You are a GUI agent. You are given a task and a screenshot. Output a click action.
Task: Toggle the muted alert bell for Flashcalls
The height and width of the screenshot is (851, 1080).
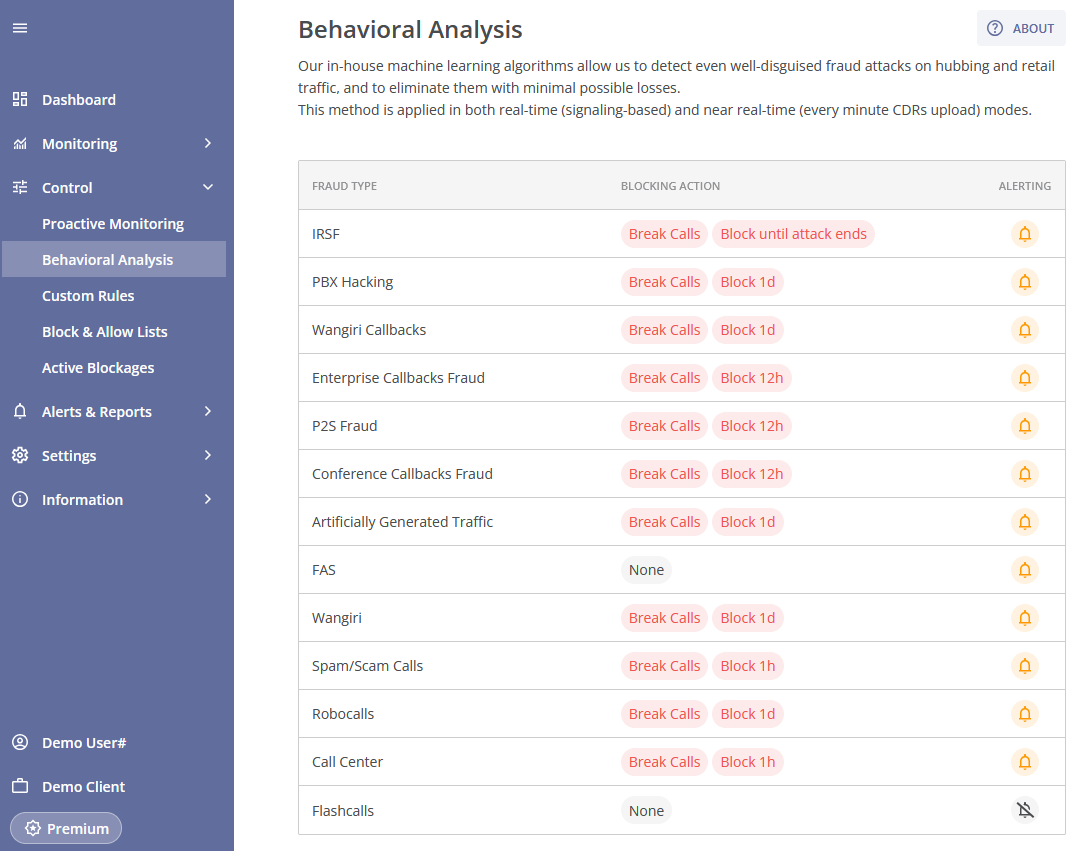tap(1024, 810)
